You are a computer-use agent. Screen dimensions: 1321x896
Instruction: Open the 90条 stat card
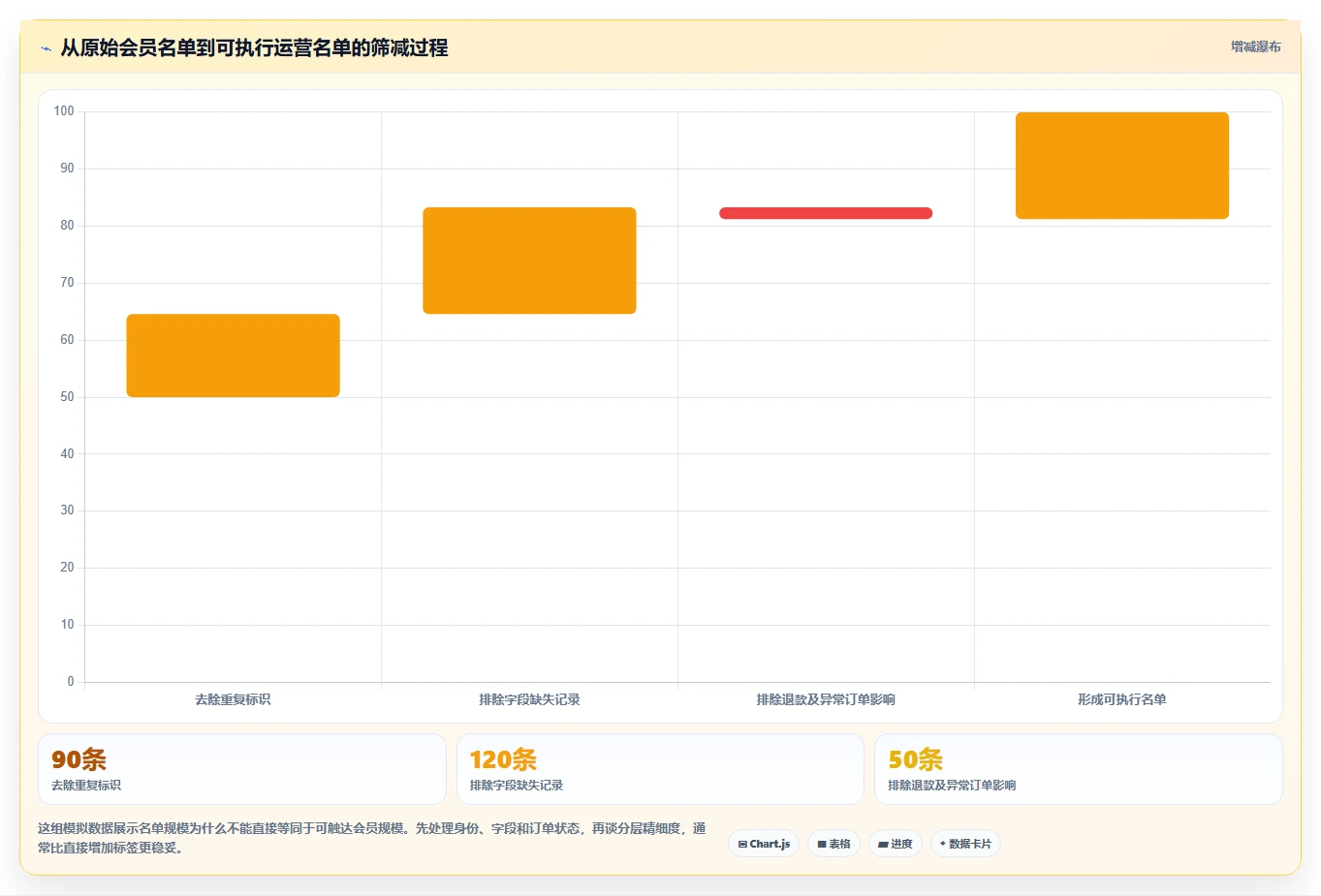point(242,769)
